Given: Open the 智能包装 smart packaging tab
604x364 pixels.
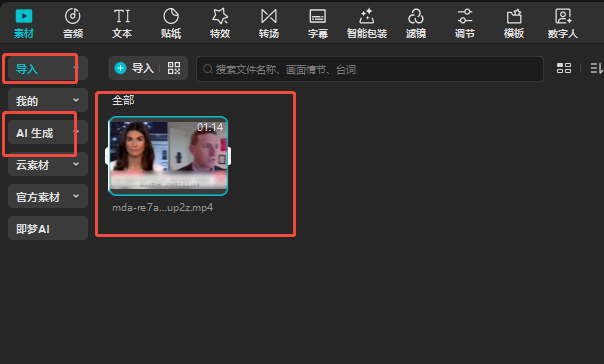Looking at the screenshot, I should (367, 23).
